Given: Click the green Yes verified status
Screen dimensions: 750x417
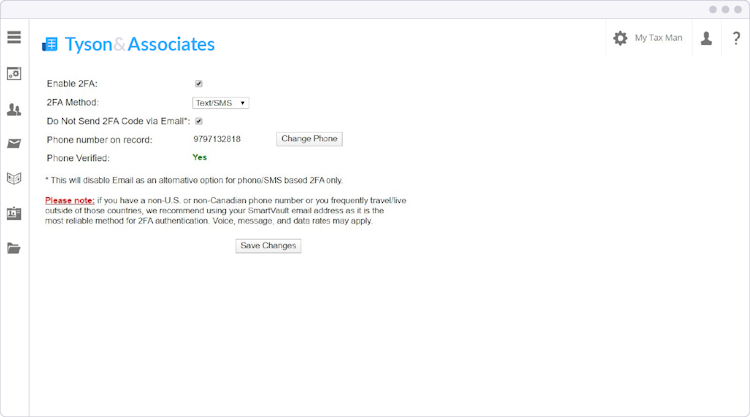Looking at the screenshot, I should [199, 157].
